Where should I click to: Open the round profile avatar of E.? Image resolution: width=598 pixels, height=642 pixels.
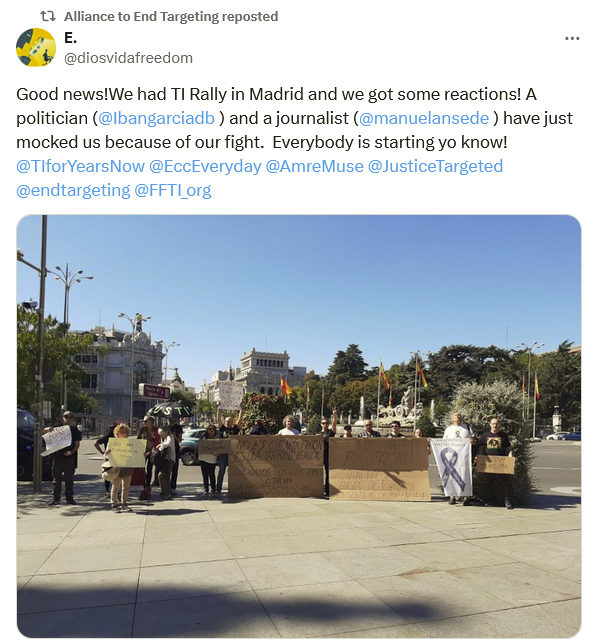pos(36,47)
